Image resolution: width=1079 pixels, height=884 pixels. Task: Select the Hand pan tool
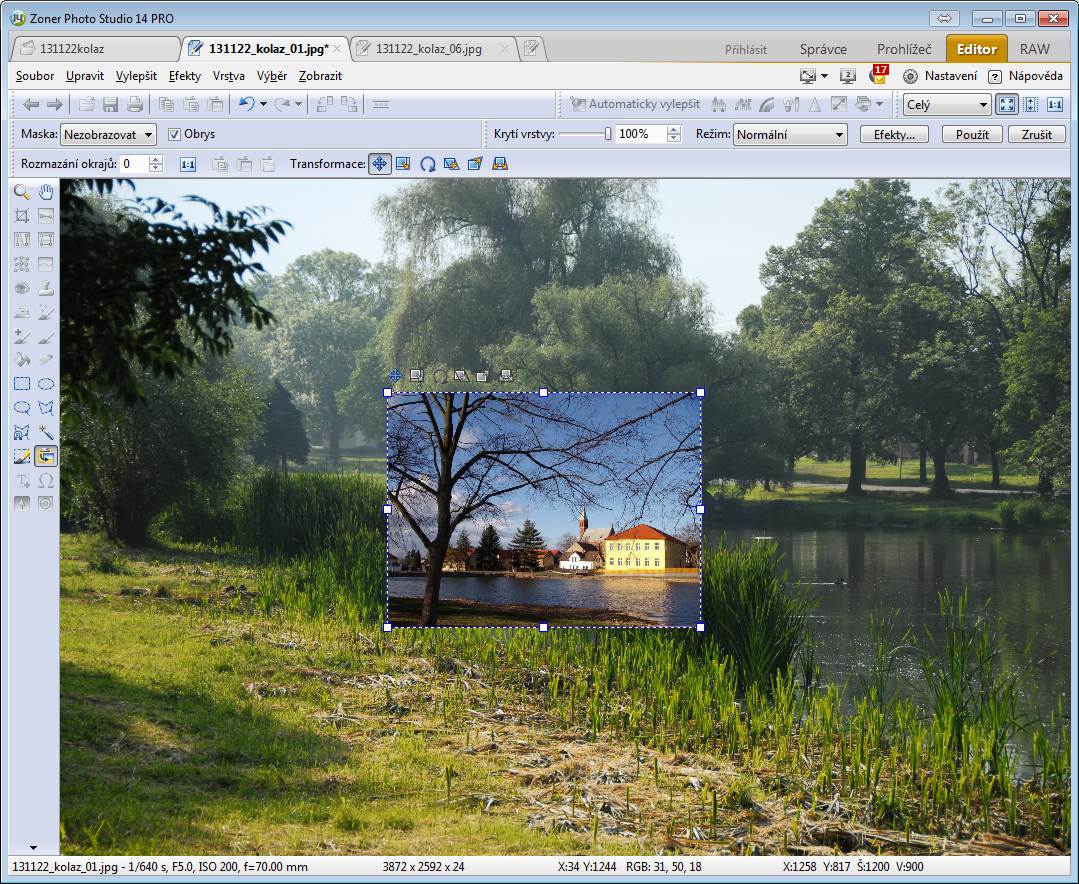pos(46,191)
